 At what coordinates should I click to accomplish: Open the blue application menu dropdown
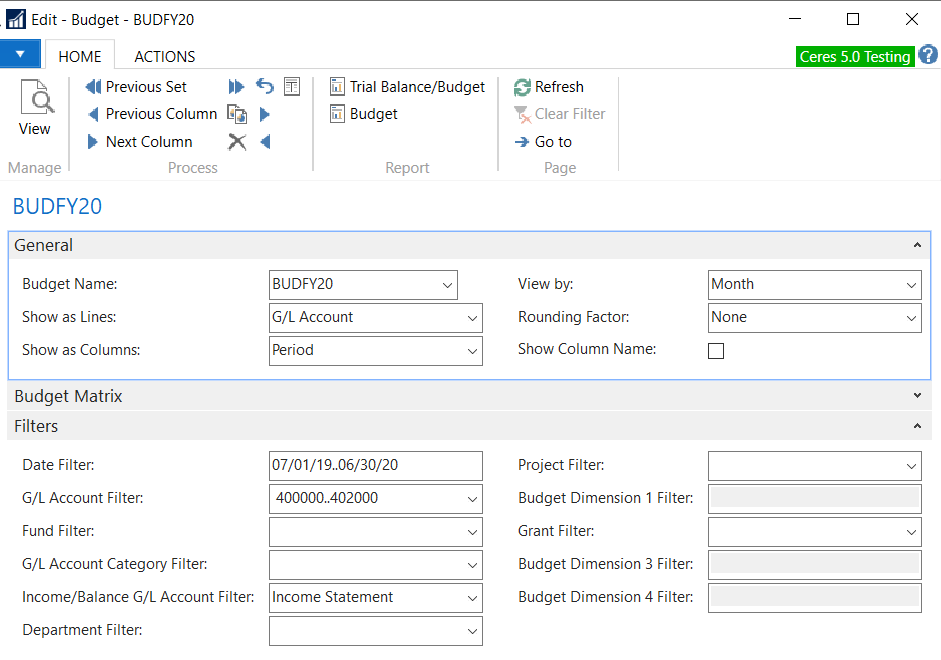[x=20, y=54]
